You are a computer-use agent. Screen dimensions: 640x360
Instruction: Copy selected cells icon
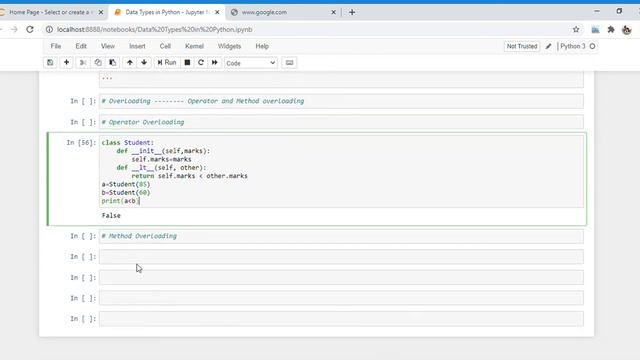pos(98,63)
